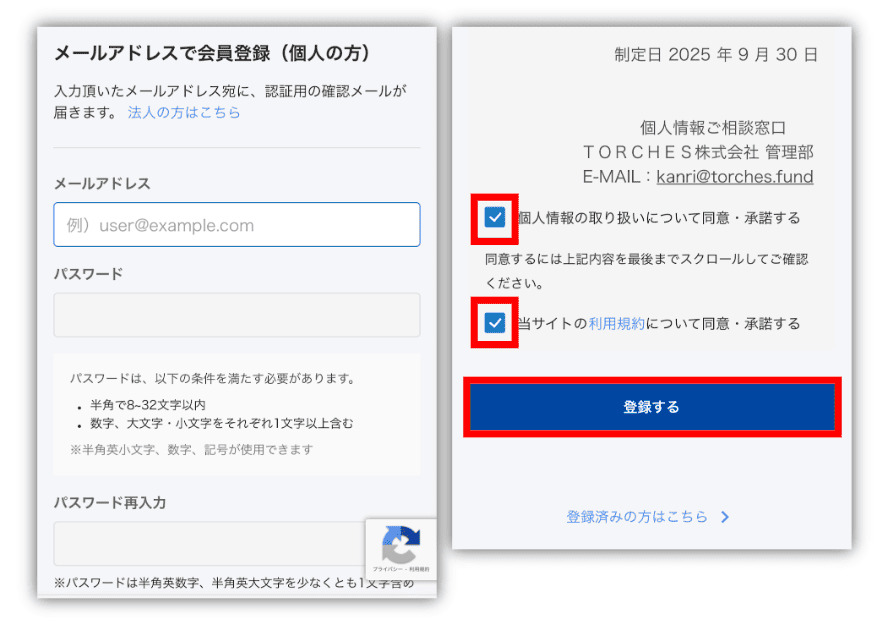Viewport: 894px width, 626px height.
Task: Click the パスワード input field
Action: point(237,315)
